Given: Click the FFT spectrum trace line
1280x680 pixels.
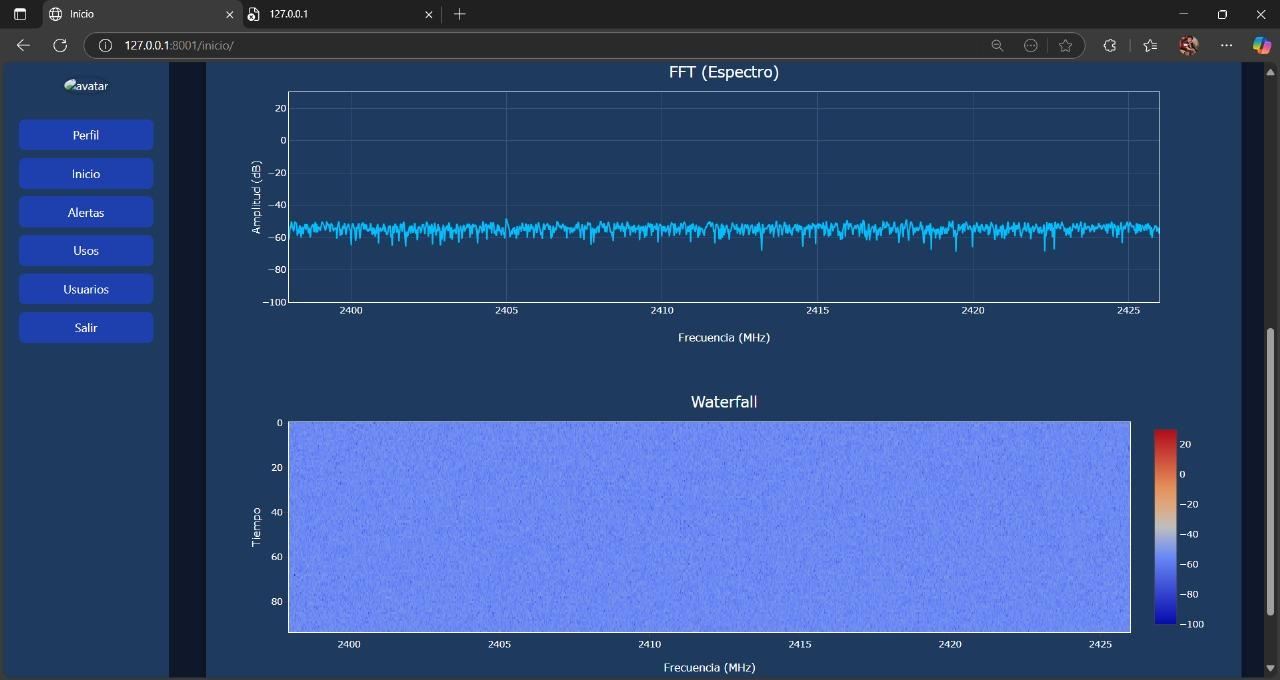Looking at the screenshot, I should pos(724,230).
